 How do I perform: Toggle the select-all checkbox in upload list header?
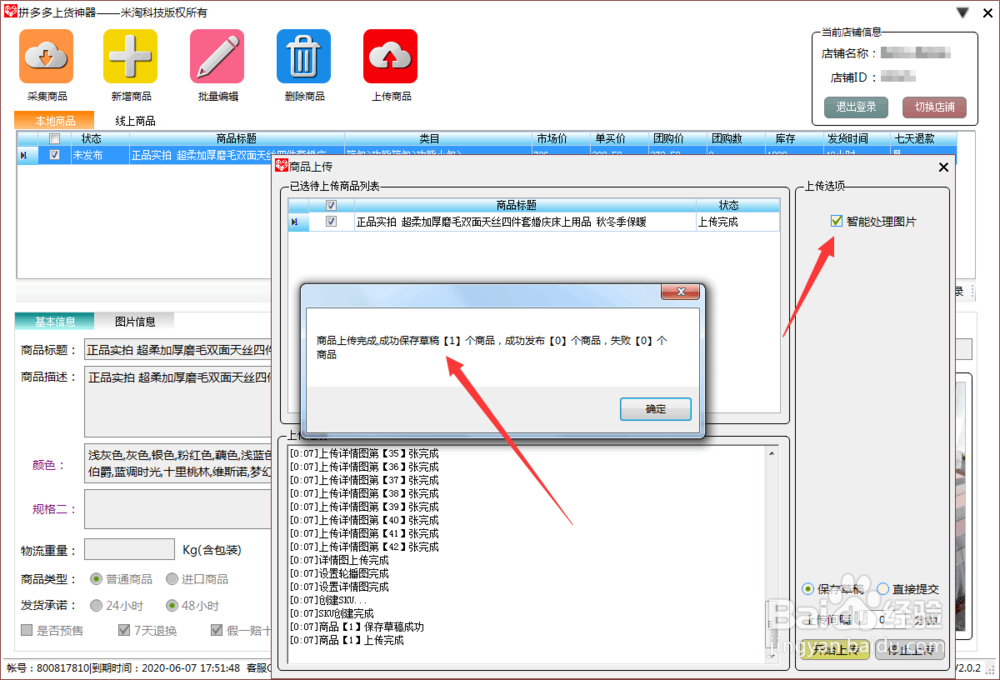coord(331,205)
